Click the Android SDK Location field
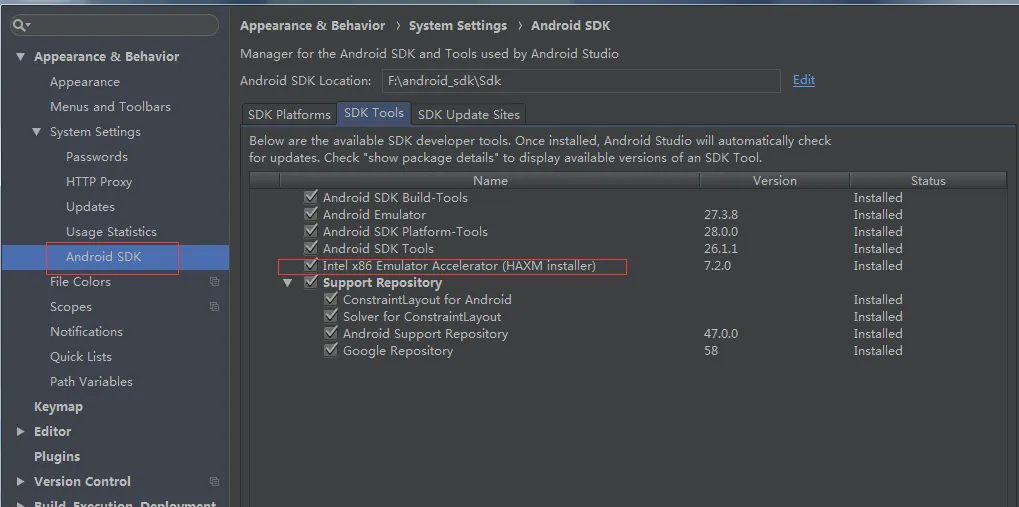Screen dimensions: 1019x507 [581, 81]
